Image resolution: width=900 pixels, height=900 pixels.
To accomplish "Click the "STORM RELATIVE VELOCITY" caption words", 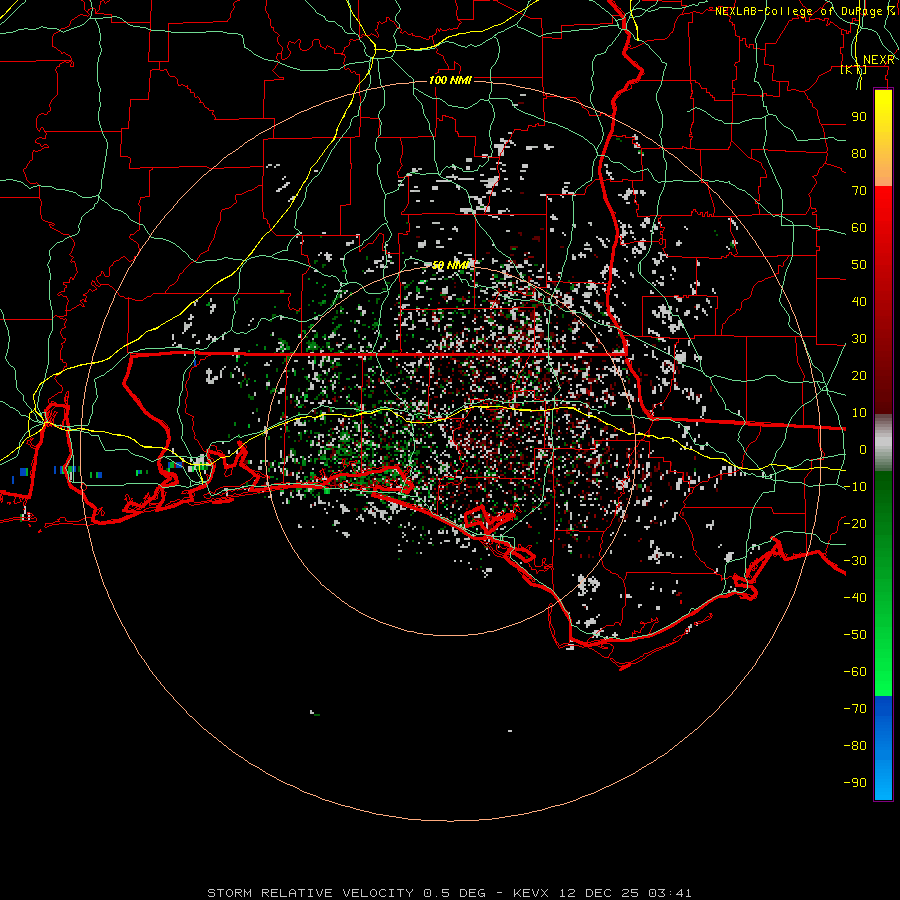I will pos(311,893).
